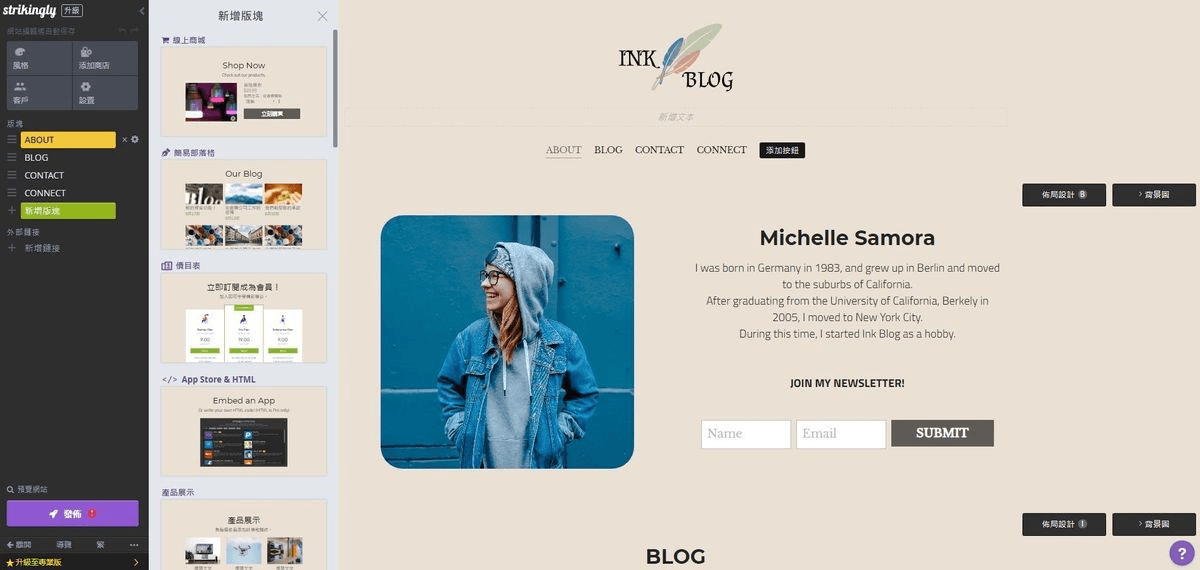Click the CONTACT navigation menu item

coord(659,150)
